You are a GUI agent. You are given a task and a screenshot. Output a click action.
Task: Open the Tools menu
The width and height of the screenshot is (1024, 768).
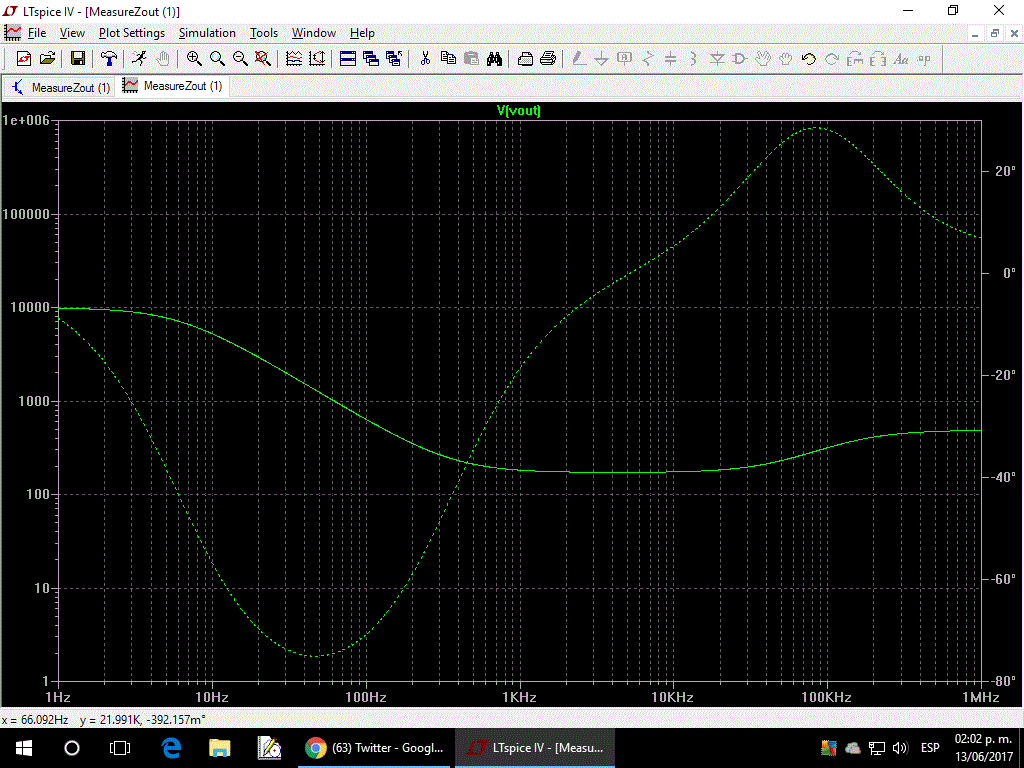264,33
